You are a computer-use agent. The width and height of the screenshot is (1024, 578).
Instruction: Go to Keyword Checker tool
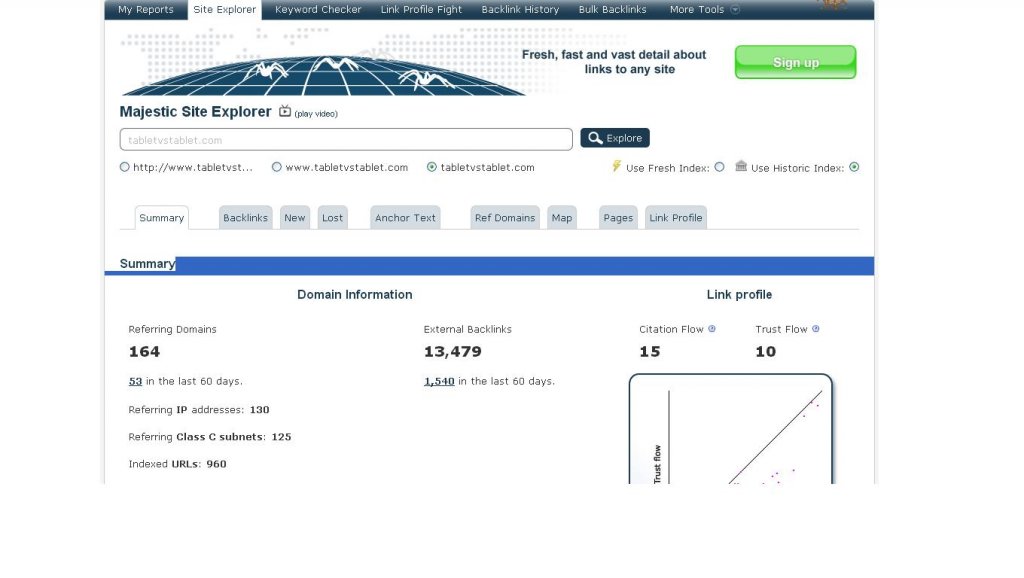tap(318, 10)
